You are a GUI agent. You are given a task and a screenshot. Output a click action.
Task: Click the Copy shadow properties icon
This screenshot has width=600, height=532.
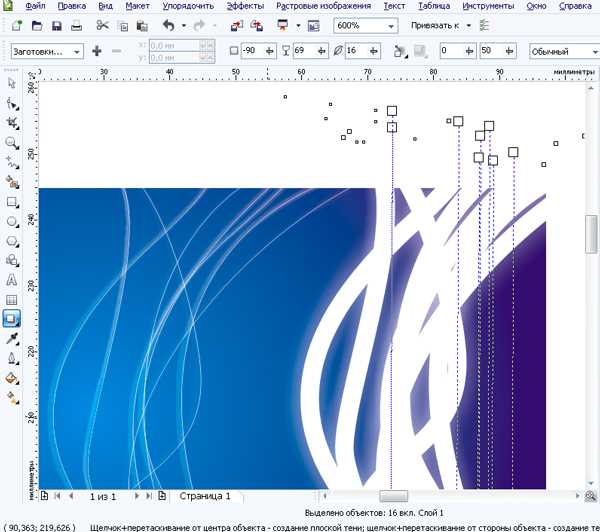400,51
